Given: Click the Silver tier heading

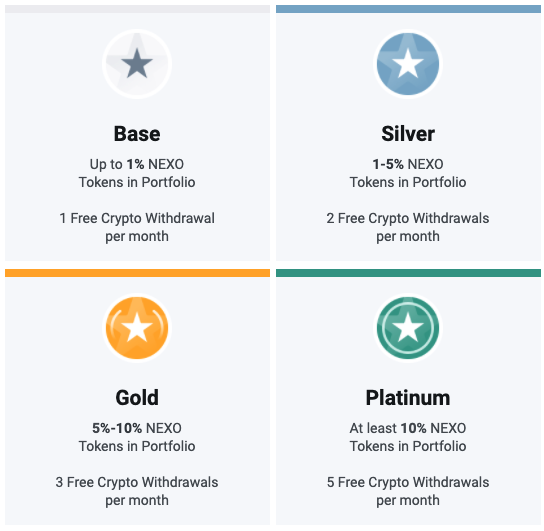Looking at the screenshot, I should pyautogui.click(x=408, y=134).
